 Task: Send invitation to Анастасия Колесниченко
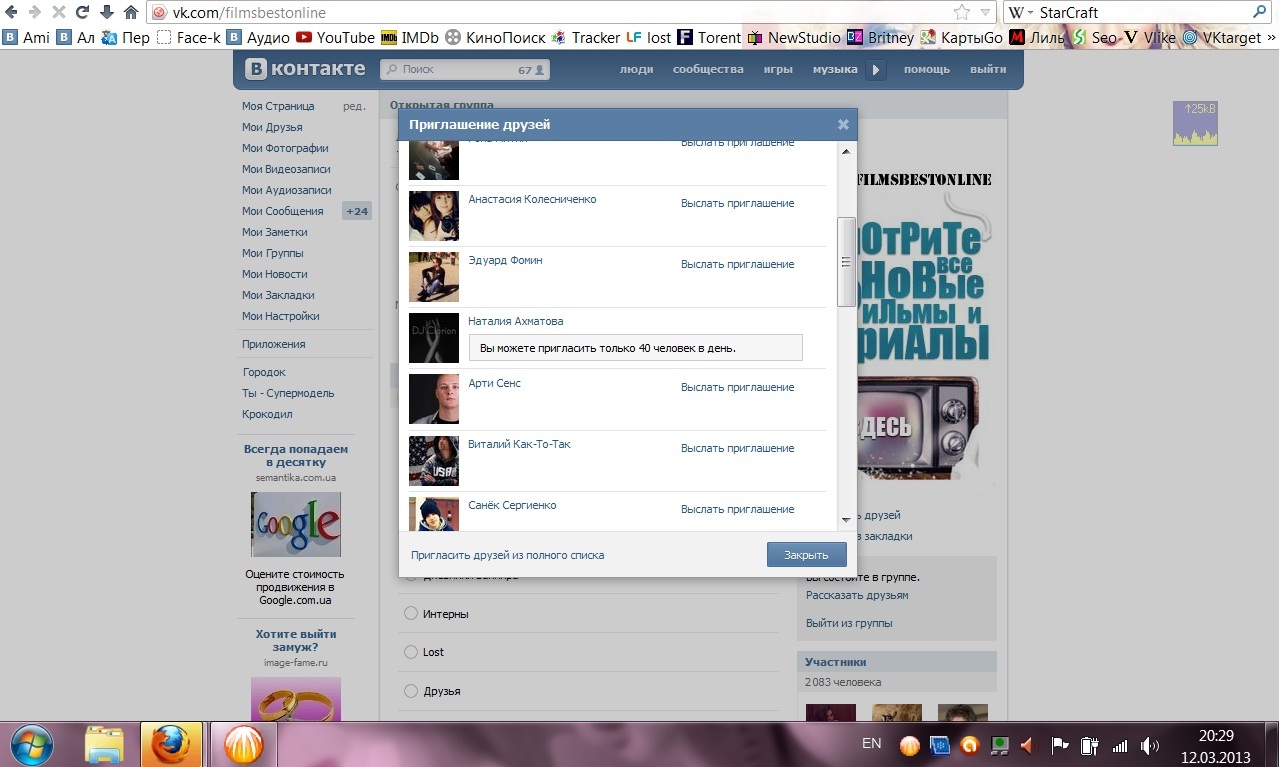tap(737, 203)
